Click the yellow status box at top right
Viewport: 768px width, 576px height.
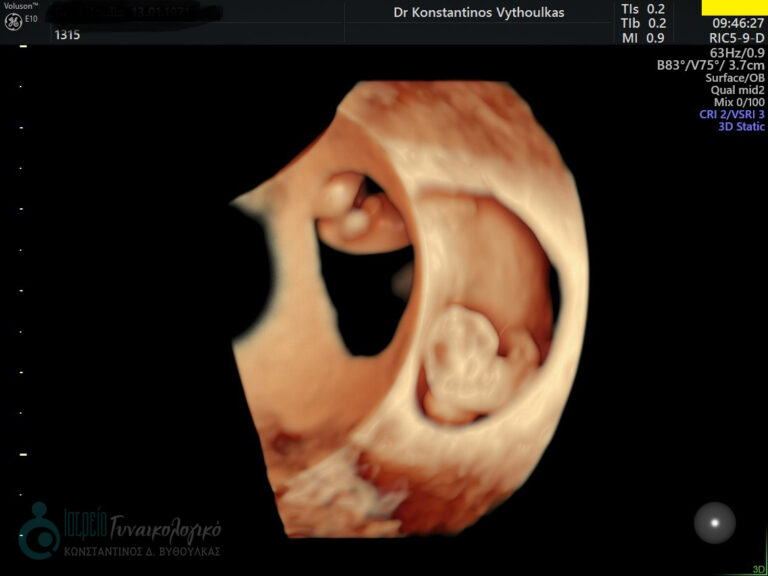734,7
